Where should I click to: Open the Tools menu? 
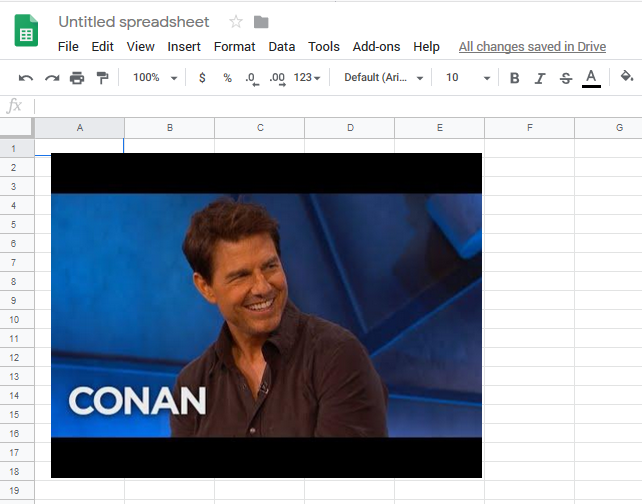324,47
